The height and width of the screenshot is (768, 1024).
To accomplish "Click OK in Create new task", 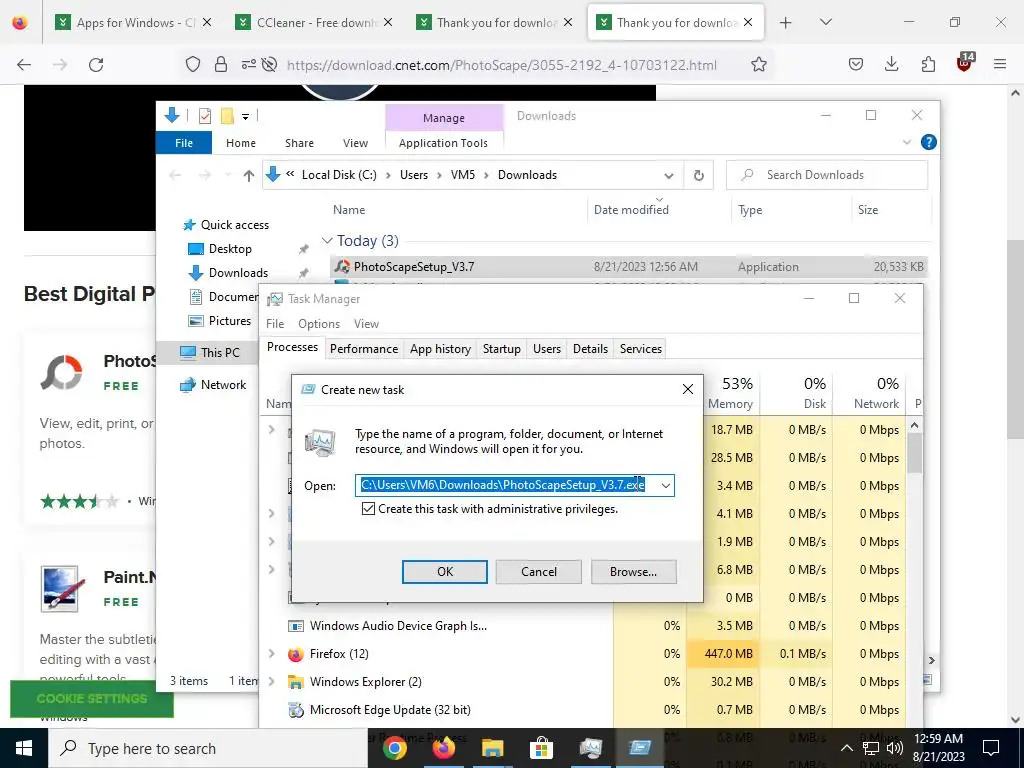I will click(x=445, y=571).
